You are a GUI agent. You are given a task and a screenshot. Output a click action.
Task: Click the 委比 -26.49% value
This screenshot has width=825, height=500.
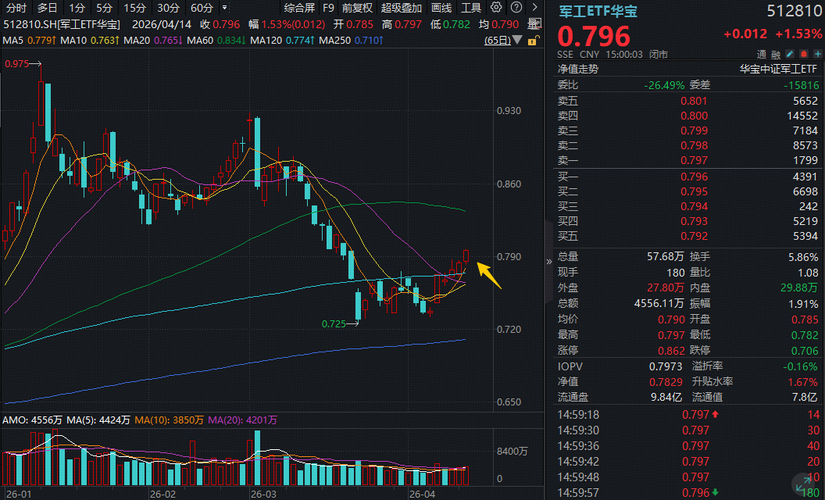[664, 85]
